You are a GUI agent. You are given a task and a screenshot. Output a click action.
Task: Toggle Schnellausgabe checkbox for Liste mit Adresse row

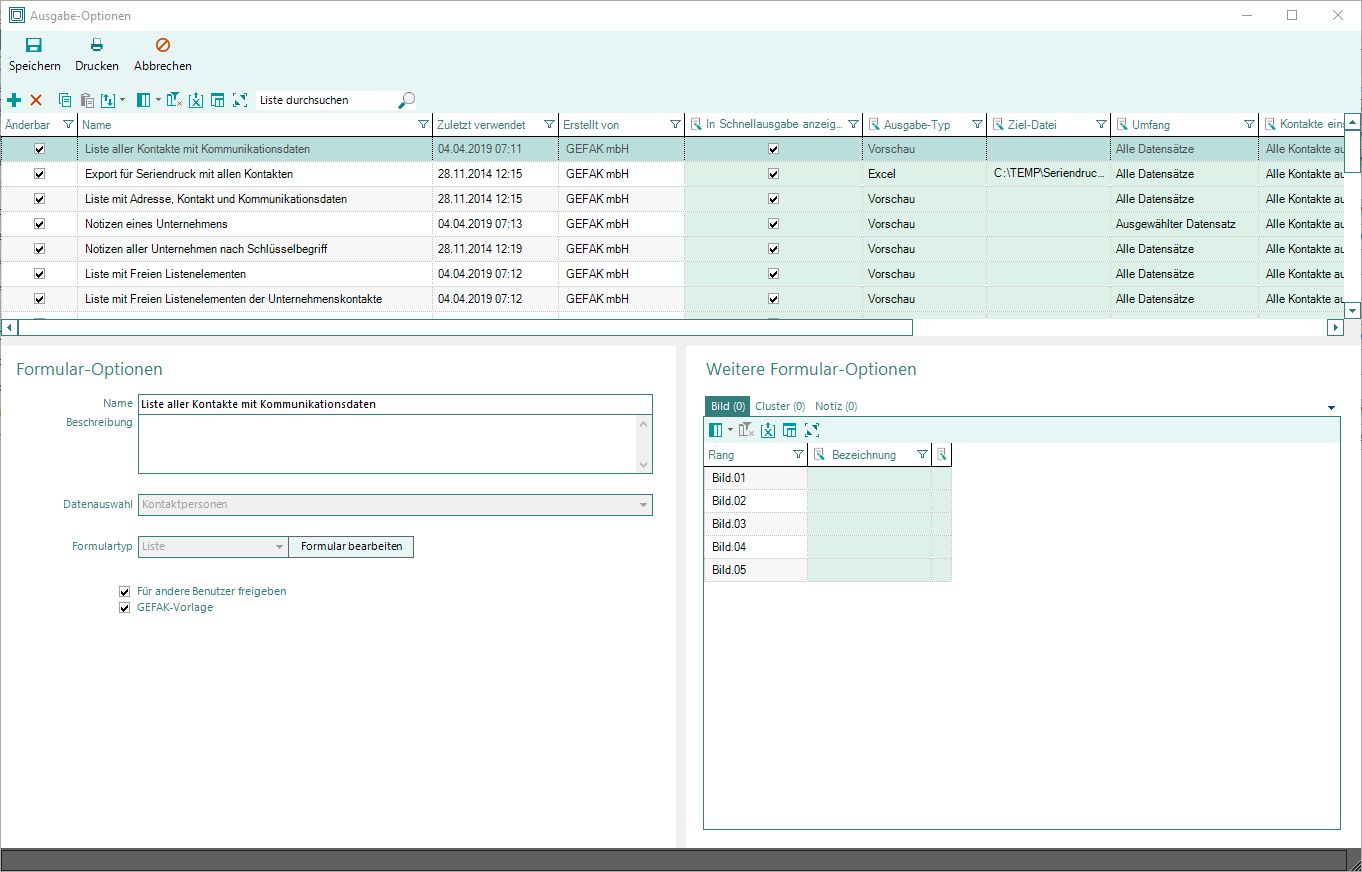pyautogui.click(x=773, y=199)
